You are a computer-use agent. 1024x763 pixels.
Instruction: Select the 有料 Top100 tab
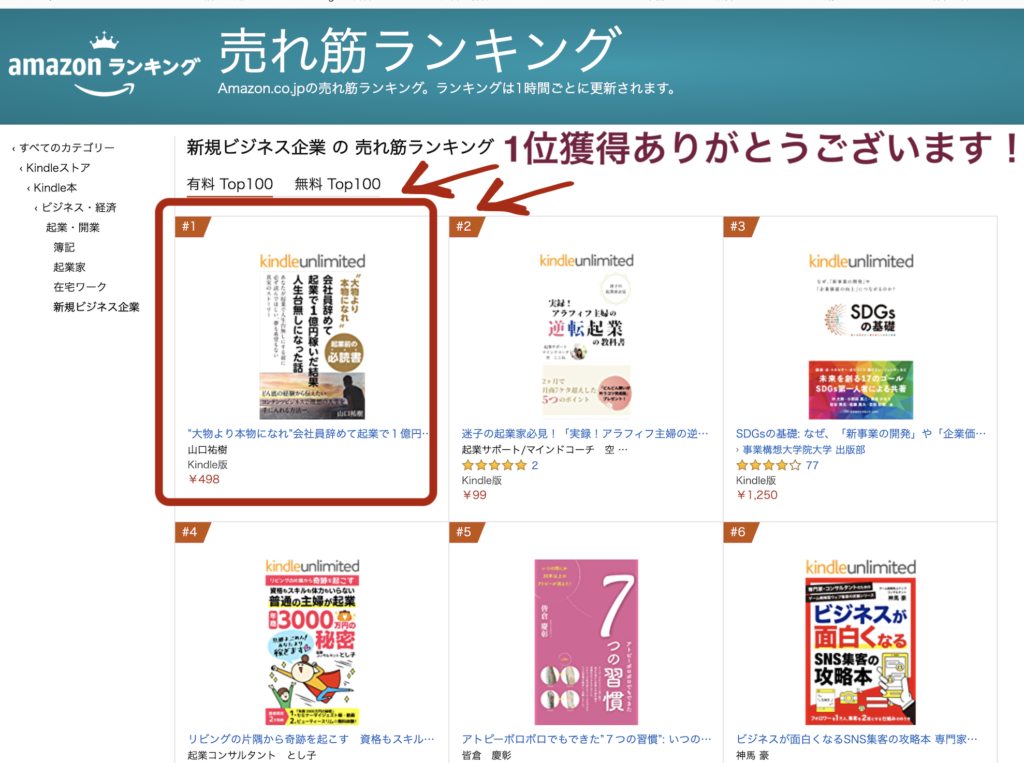(x=230, y=184)
